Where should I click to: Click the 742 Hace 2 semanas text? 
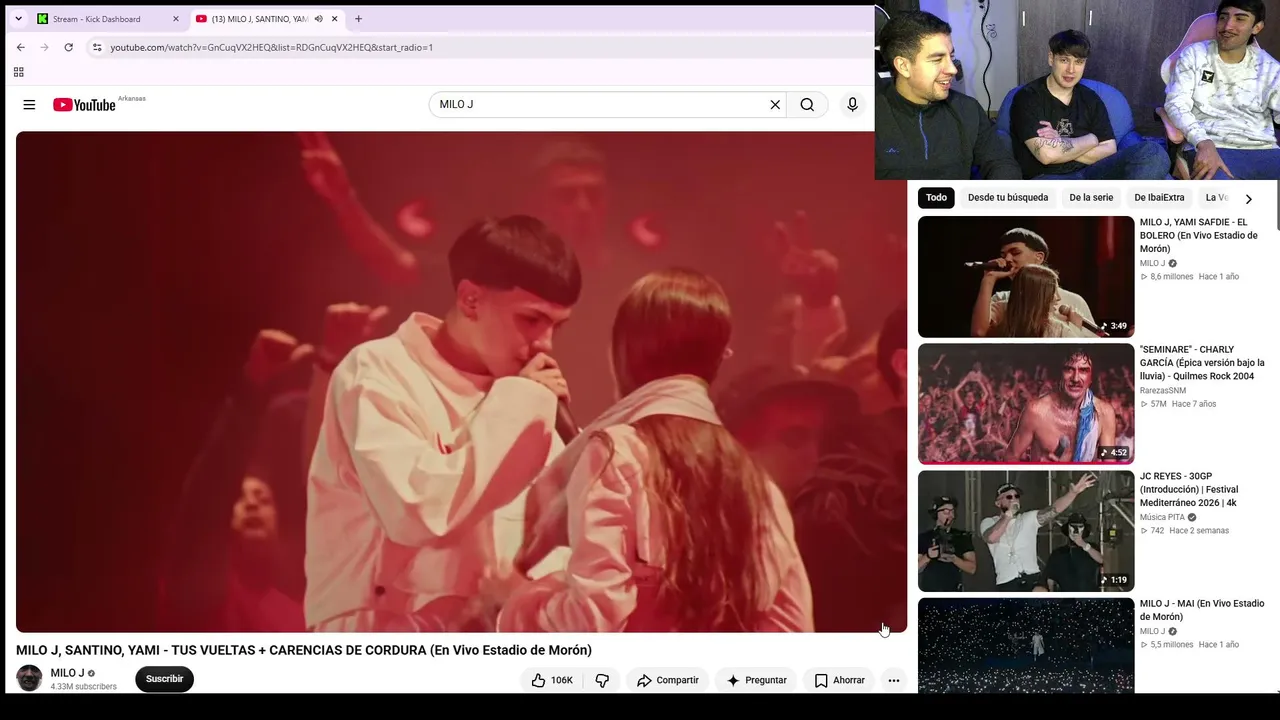[1190, 531]
